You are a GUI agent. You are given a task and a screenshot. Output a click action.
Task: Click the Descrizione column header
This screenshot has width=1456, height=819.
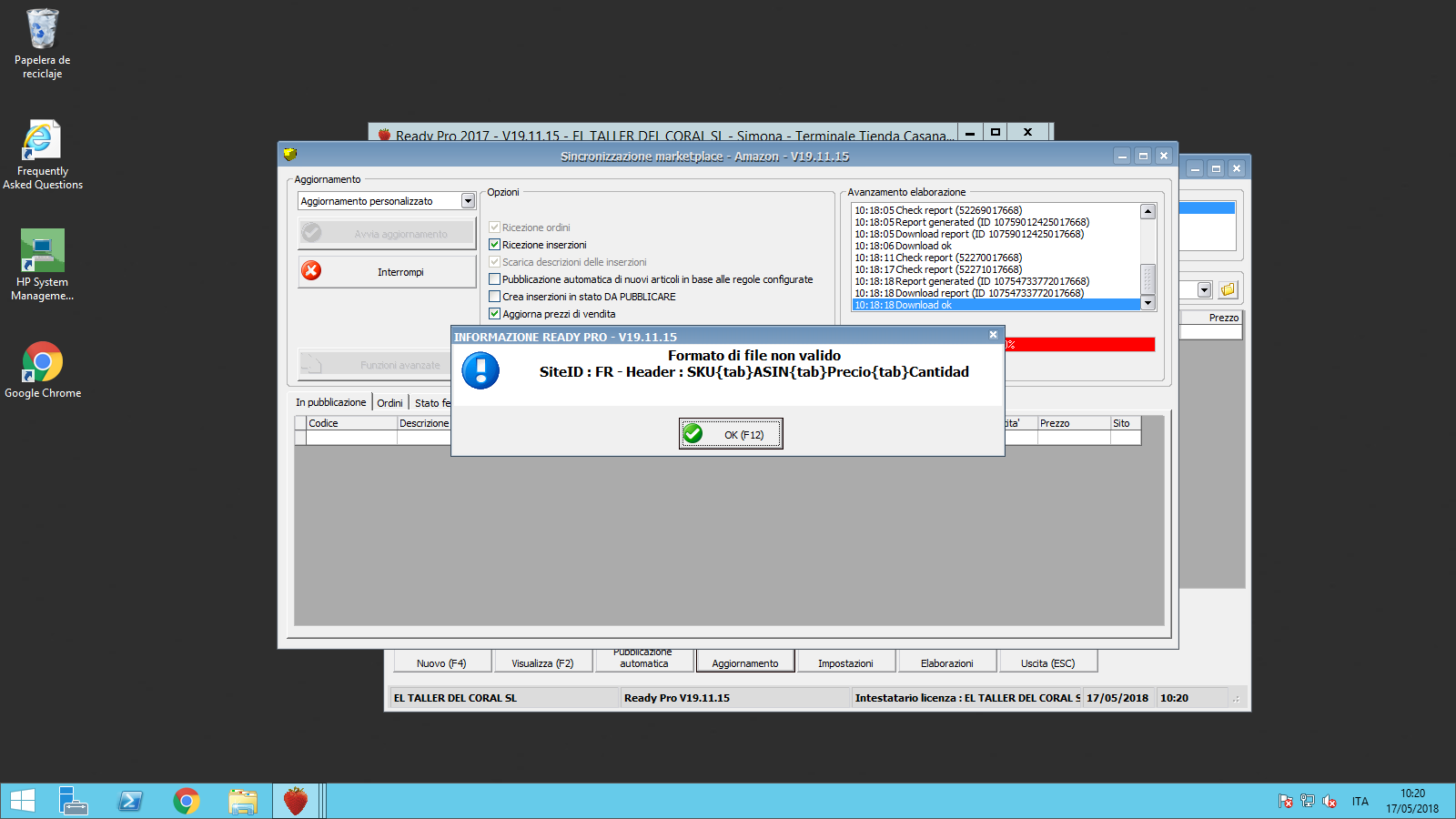[424, 423]
